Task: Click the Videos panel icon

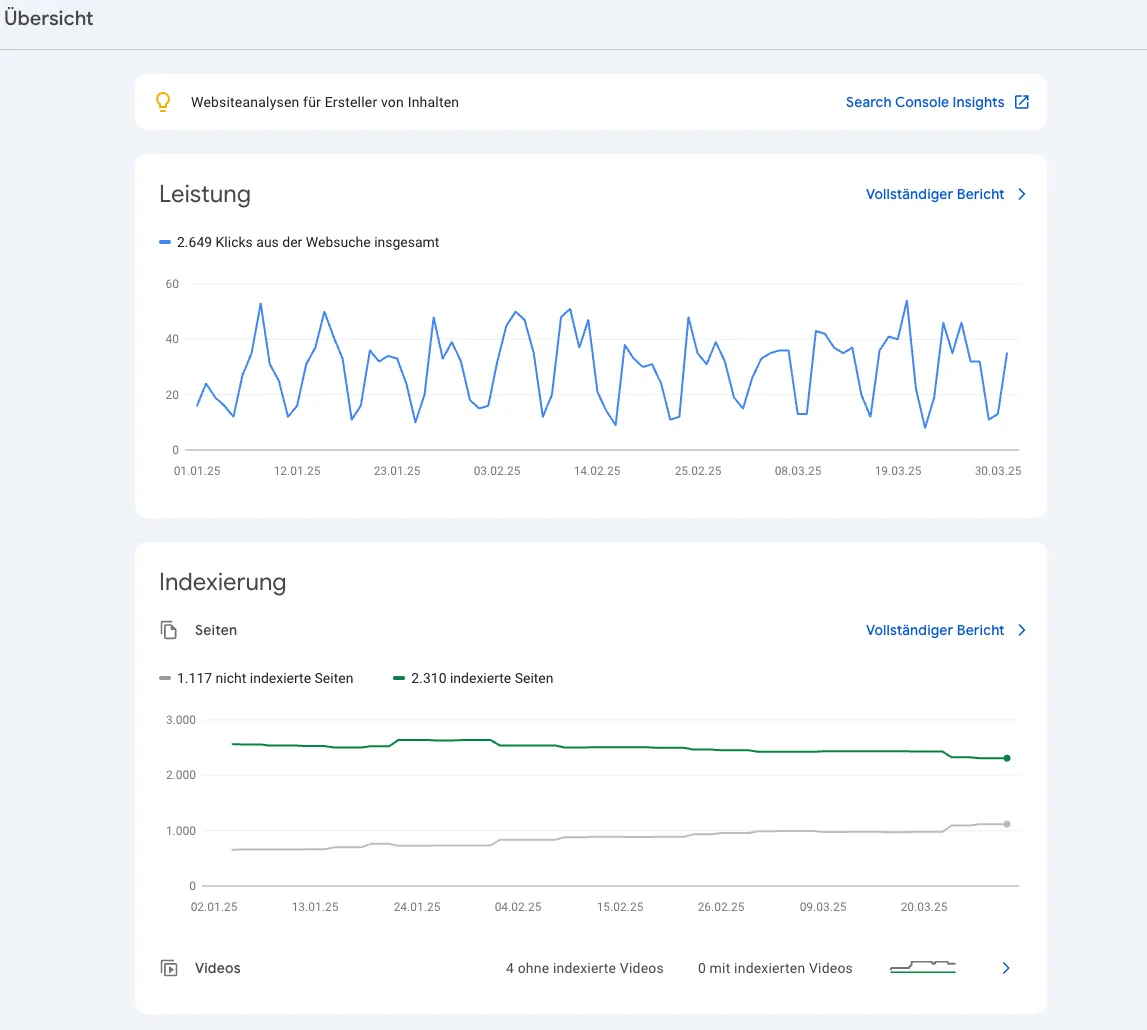Action: [169, 968]
